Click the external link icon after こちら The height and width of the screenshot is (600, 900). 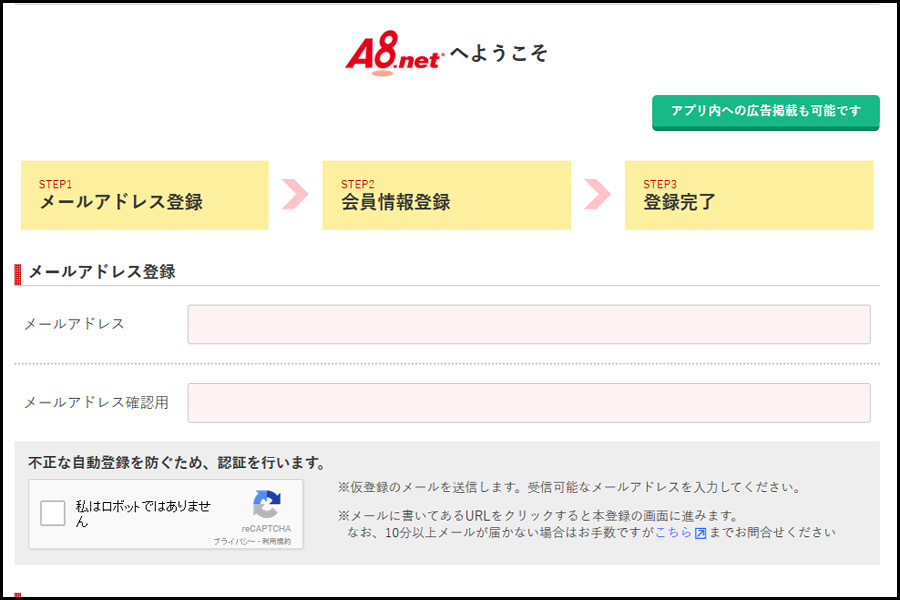coord(700,533)
